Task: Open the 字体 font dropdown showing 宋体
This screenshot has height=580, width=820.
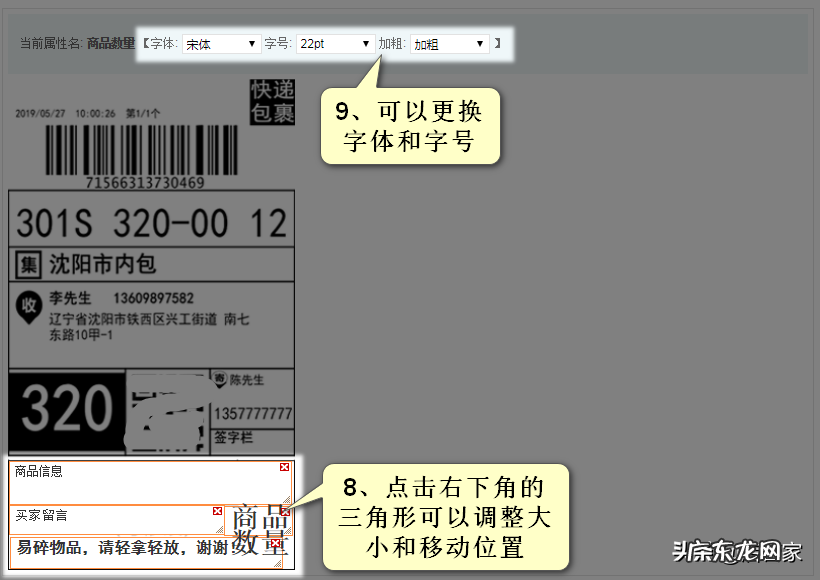Action: coord(220,44)
